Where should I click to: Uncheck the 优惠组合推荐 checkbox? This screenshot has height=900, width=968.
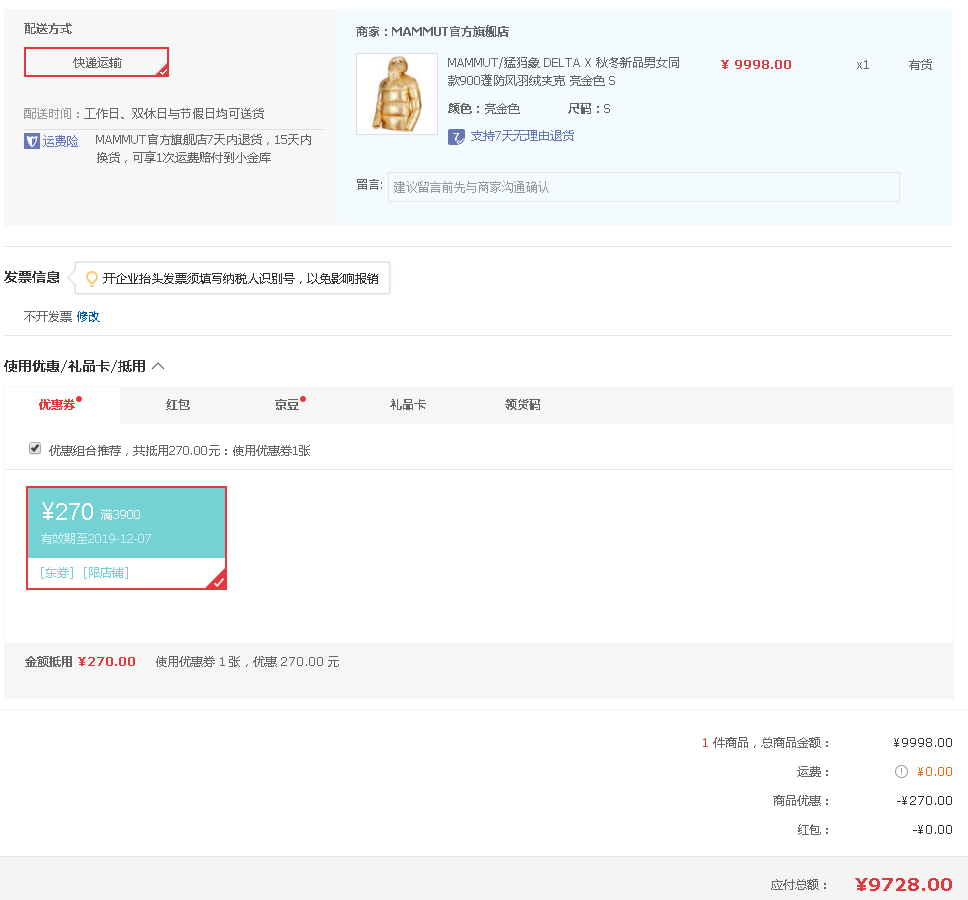35,448
